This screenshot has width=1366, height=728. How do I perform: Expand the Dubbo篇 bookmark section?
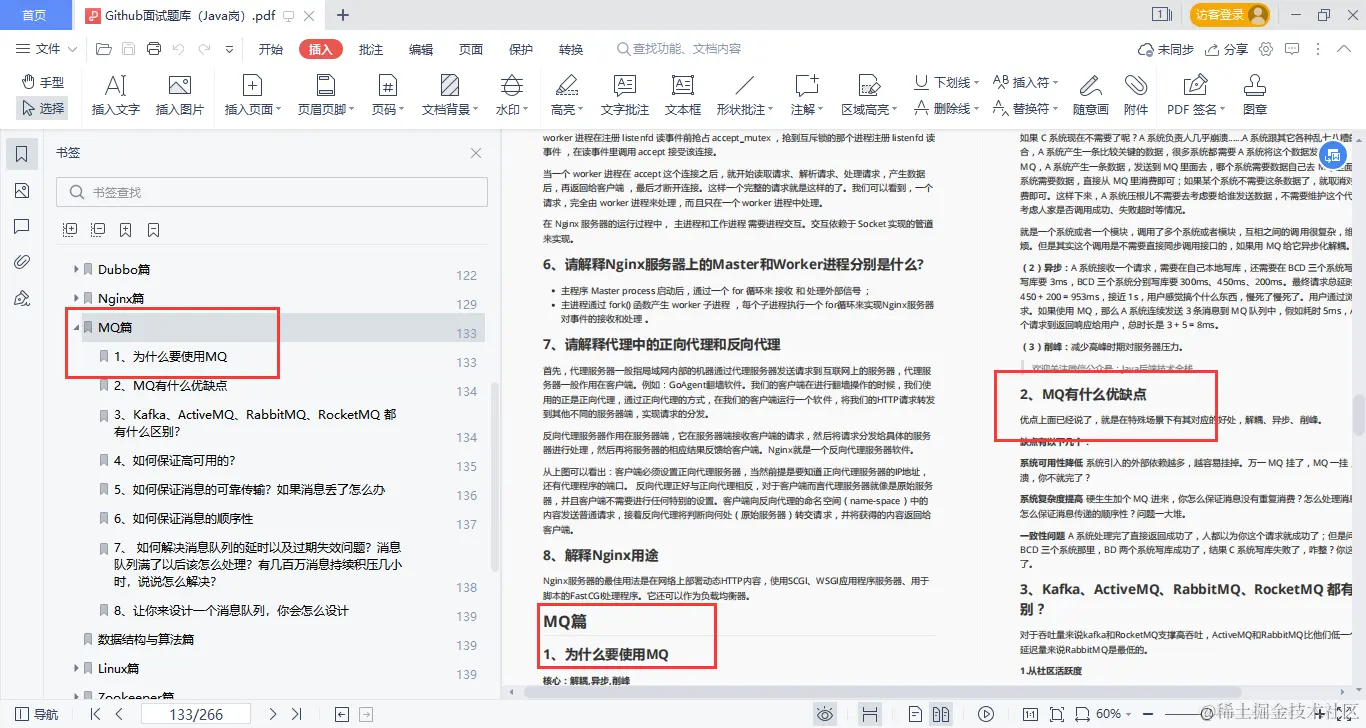(x=76, y=268)
